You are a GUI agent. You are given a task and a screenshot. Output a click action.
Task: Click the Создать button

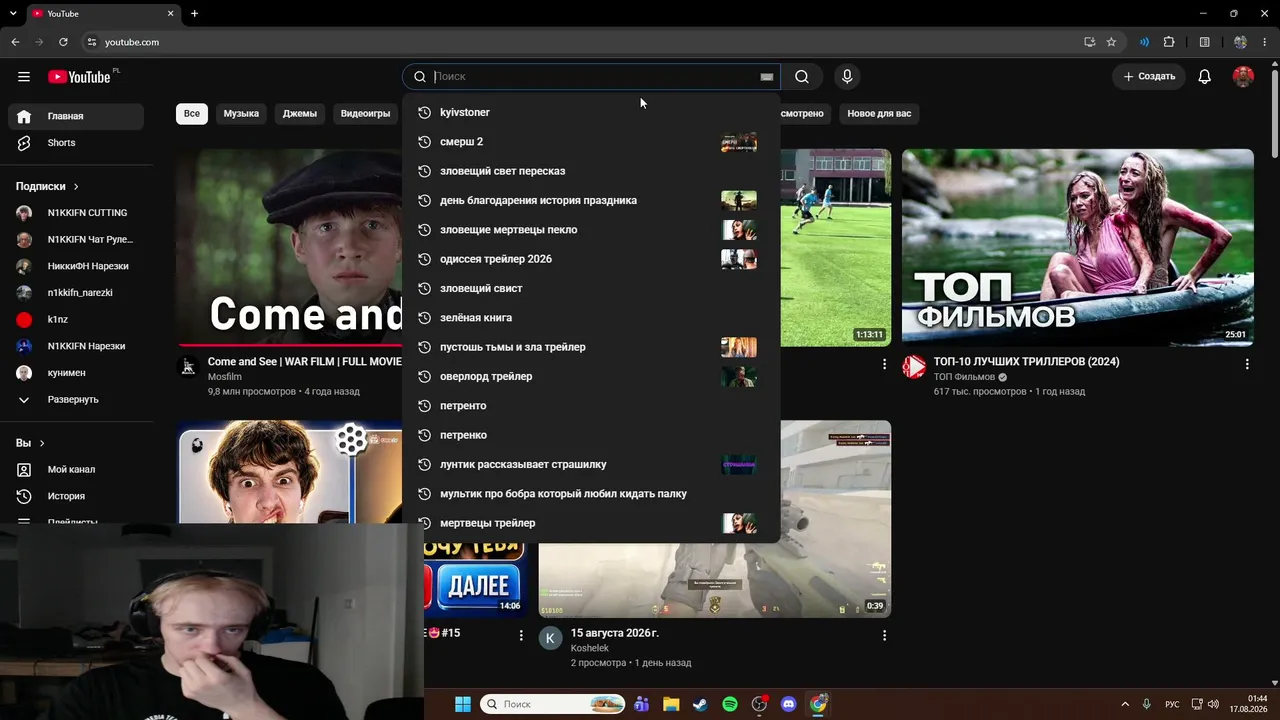(x=1149, y=77)
